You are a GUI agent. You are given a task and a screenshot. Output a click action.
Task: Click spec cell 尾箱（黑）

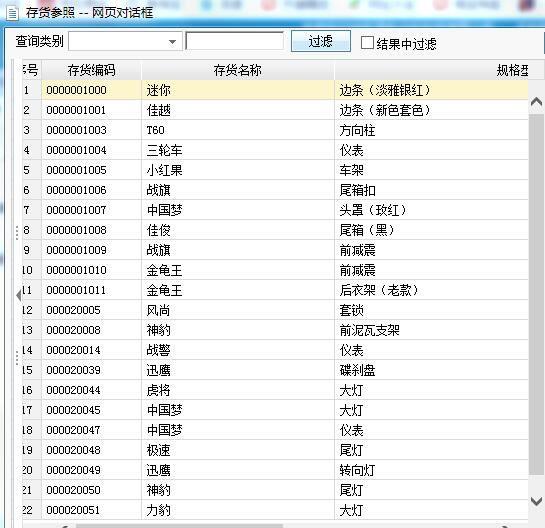point(431,230)
